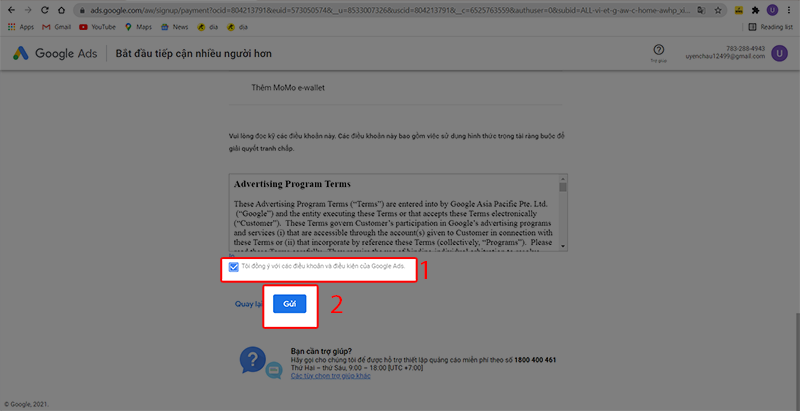
Task: Open Chrome three-dot menu
Action: [790, 10]
